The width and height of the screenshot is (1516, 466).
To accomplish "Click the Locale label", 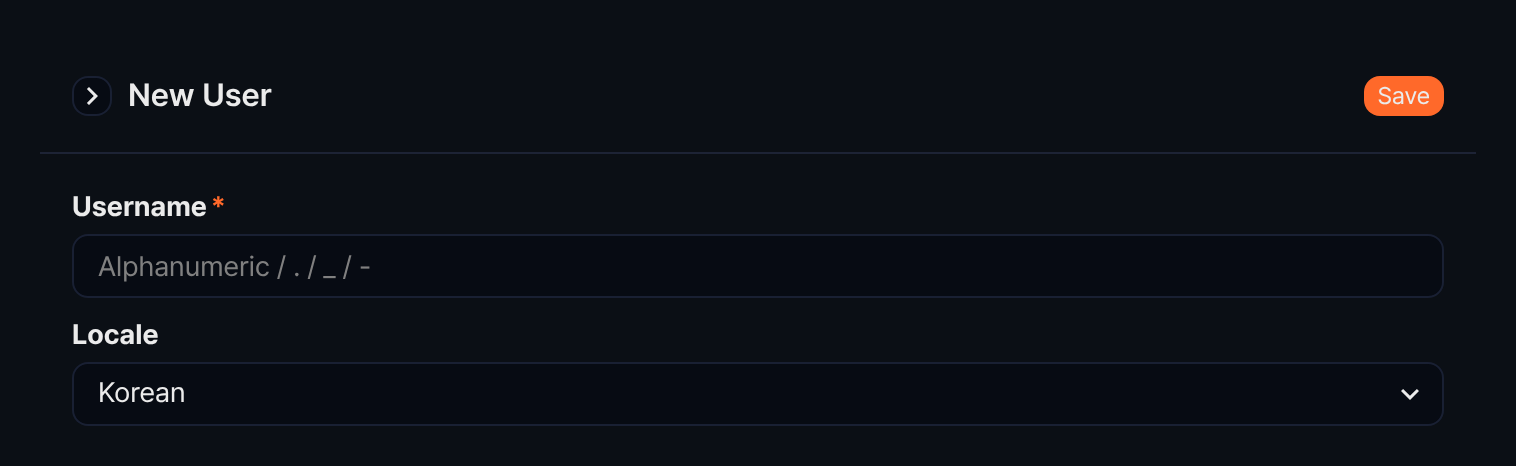I will click(x=115, y=334).
